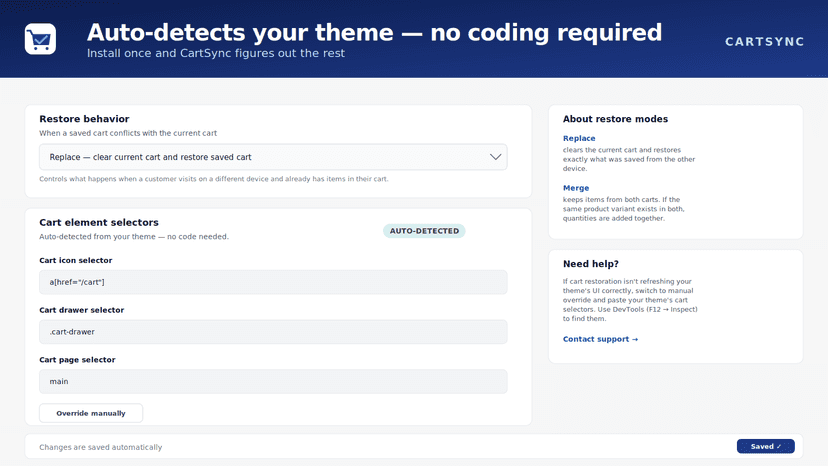Click the AUTO-DETECTED badge
Image resolution: width=828 pixels, height=466 pixels.
[424, 231]
